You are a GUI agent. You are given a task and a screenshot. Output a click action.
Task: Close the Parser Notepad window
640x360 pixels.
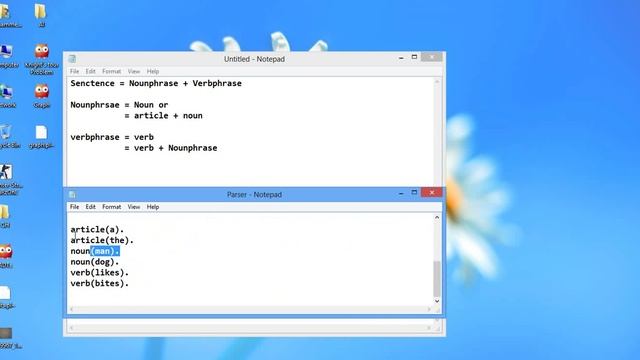click(431, 192)
